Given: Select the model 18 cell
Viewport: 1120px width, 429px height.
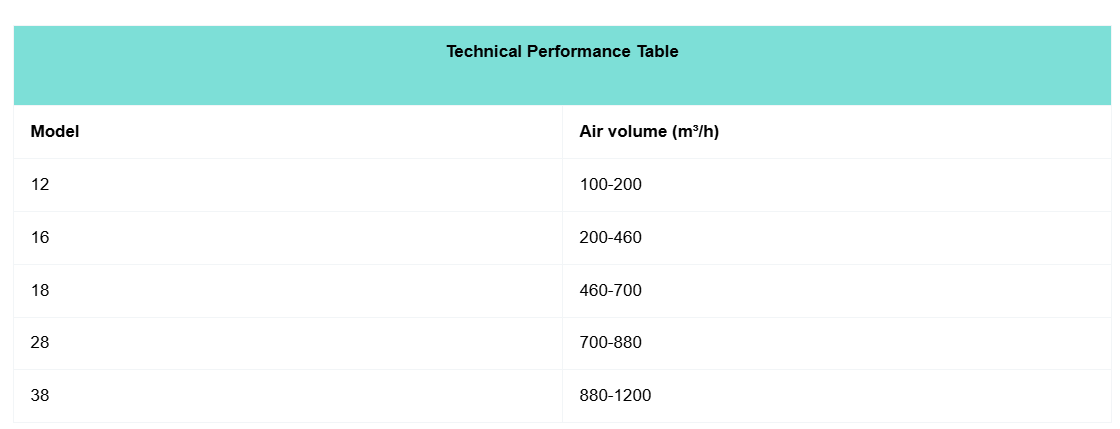Looking at the screenshot, I should [x=40, y=290].
